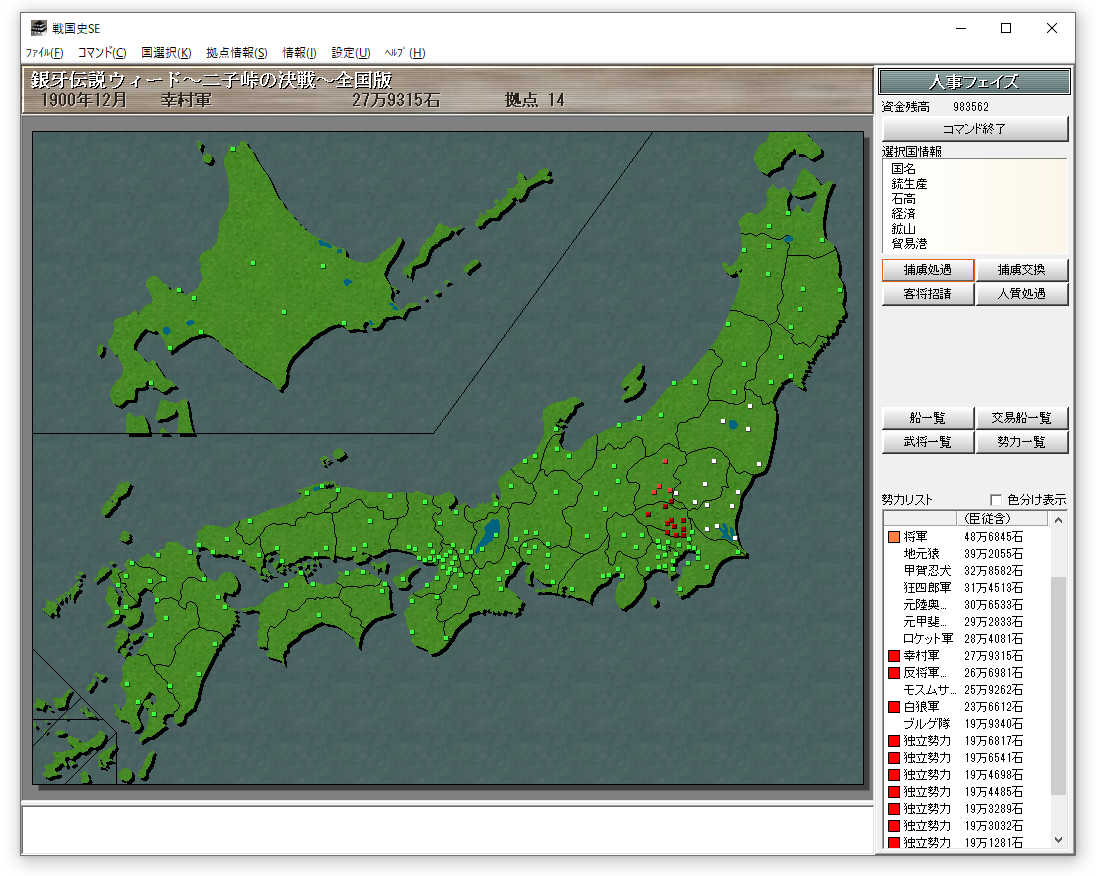Click the 捕虜処遇 button
This screenshot has height=876, width=1096.
pos(927,270)
